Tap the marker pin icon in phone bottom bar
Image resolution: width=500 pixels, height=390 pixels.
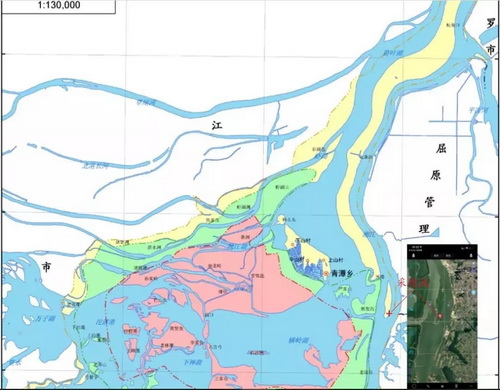tap(456, 386)
